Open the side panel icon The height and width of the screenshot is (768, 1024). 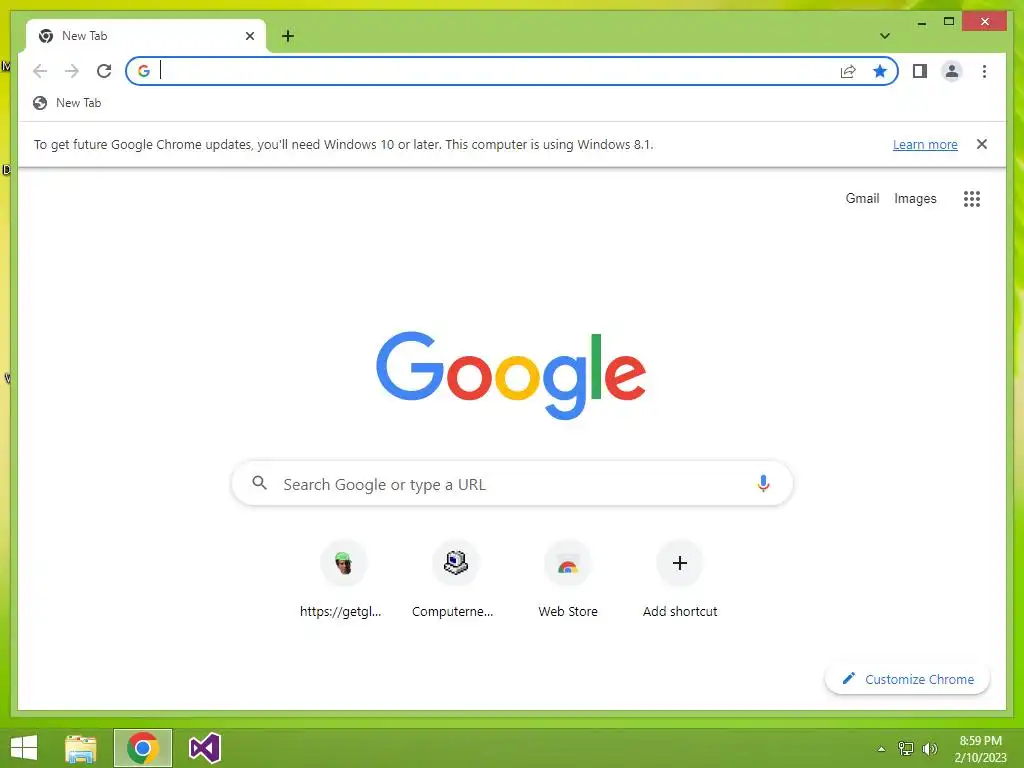pos(920,71)
